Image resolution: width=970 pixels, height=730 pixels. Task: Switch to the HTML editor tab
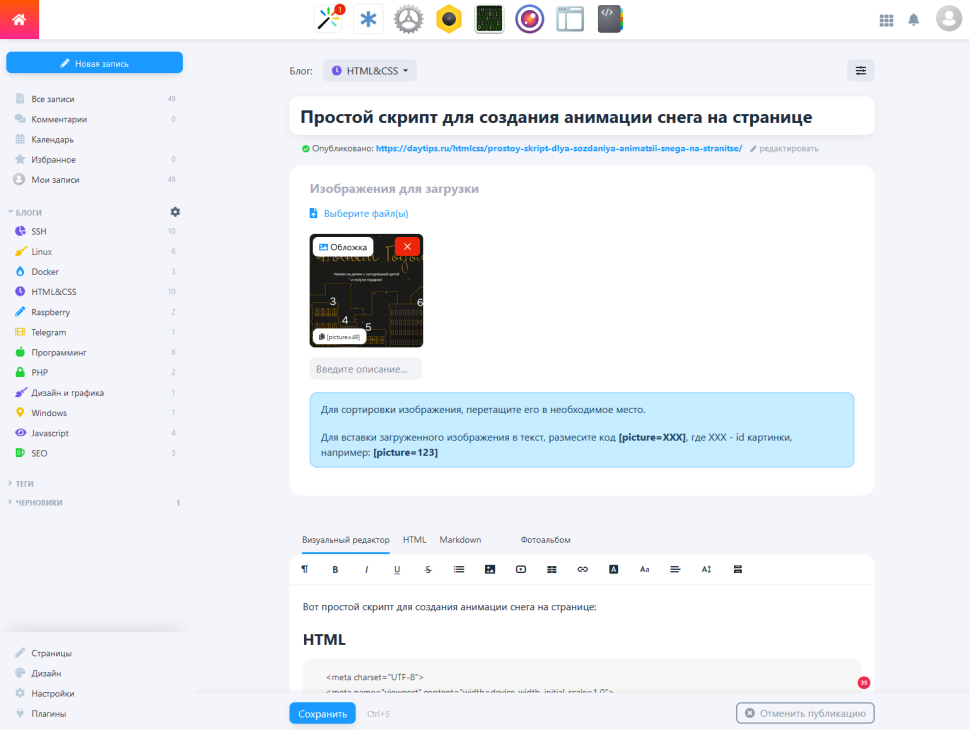[x=414, y=539]
